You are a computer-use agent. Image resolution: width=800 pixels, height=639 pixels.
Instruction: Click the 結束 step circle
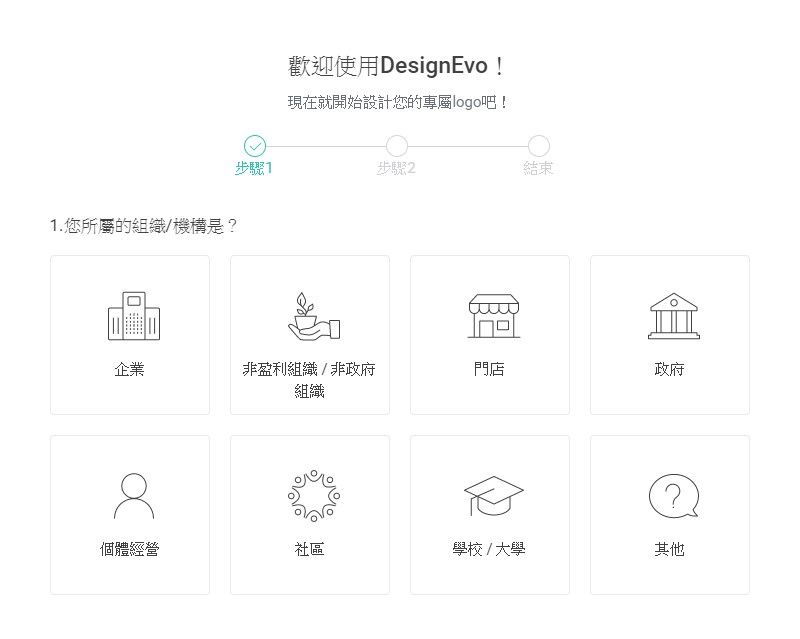pyautogui.click(x=538, y=146)
